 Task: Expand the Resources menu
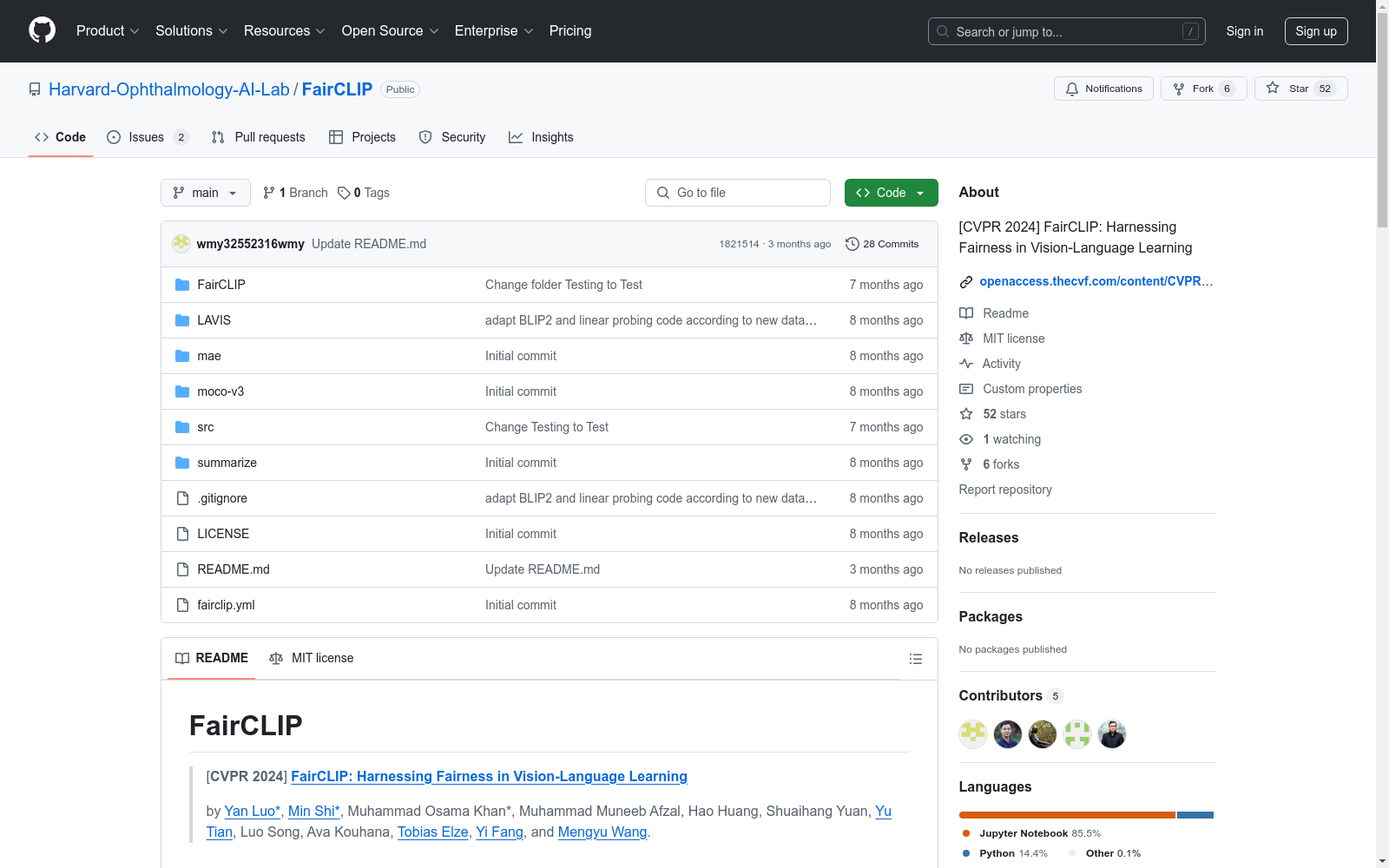pos(285,30)
